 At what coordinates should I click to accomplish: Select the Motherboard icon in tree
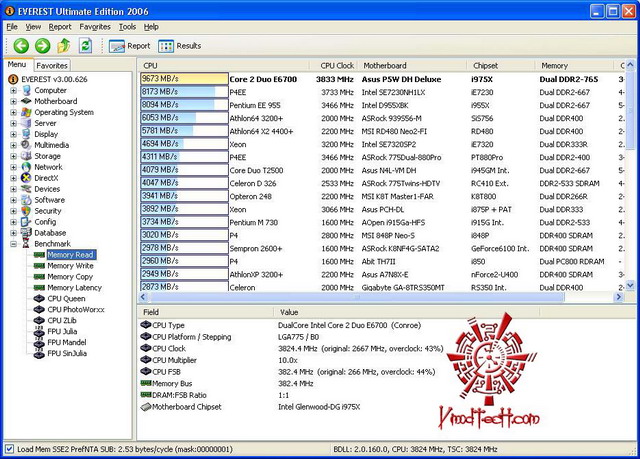(x=27, y=101)
